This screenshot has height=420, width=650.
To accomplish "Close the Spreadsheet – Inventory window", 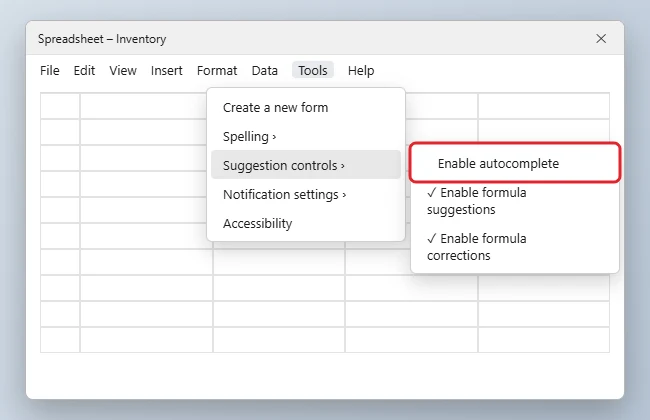I will 601,39.
